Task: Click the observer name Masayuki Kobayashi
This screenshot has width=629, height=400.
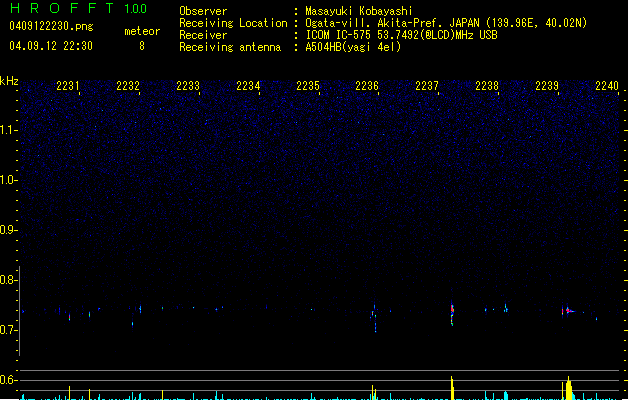Action: 359,11
